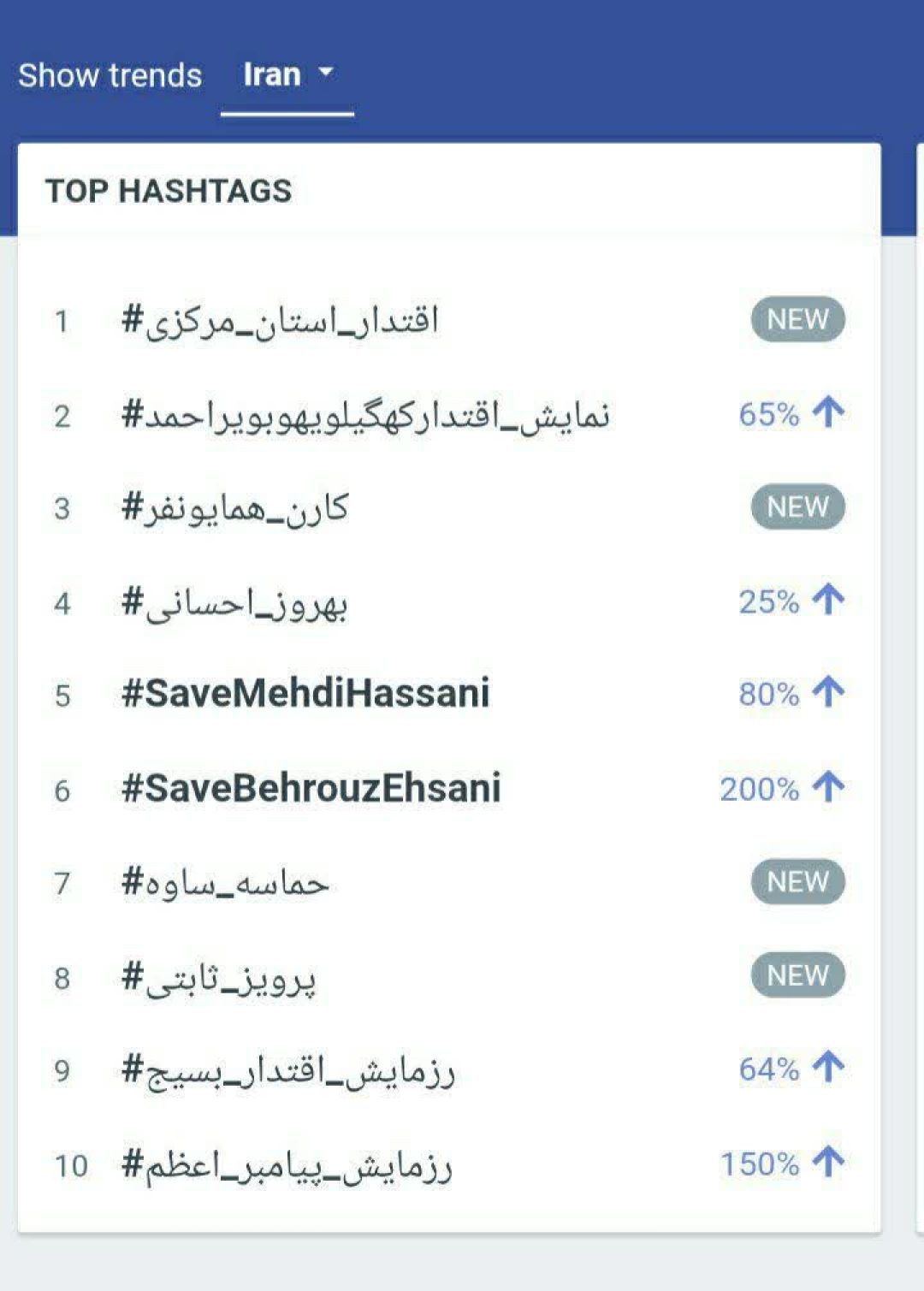924x1291 pixels.
Task: Click the up arrow beside 200%
Action: click(828, 786)
